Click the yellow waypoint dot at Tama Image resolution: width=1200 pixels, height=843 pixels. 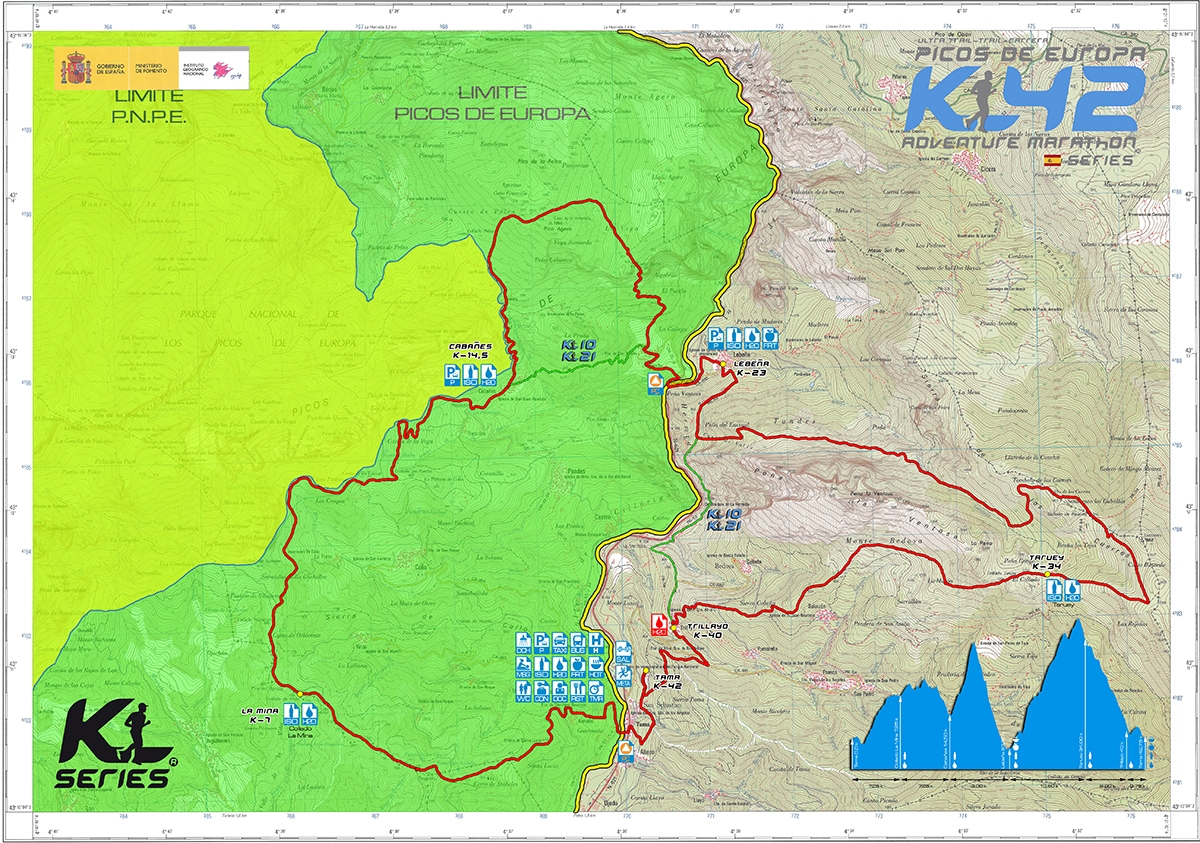(647, 669)
